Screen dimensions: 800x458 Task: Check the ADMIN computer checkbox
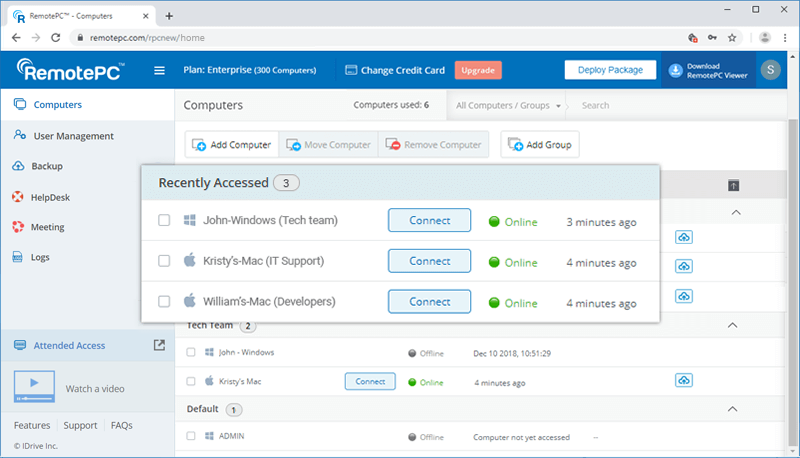click(191, 436)
